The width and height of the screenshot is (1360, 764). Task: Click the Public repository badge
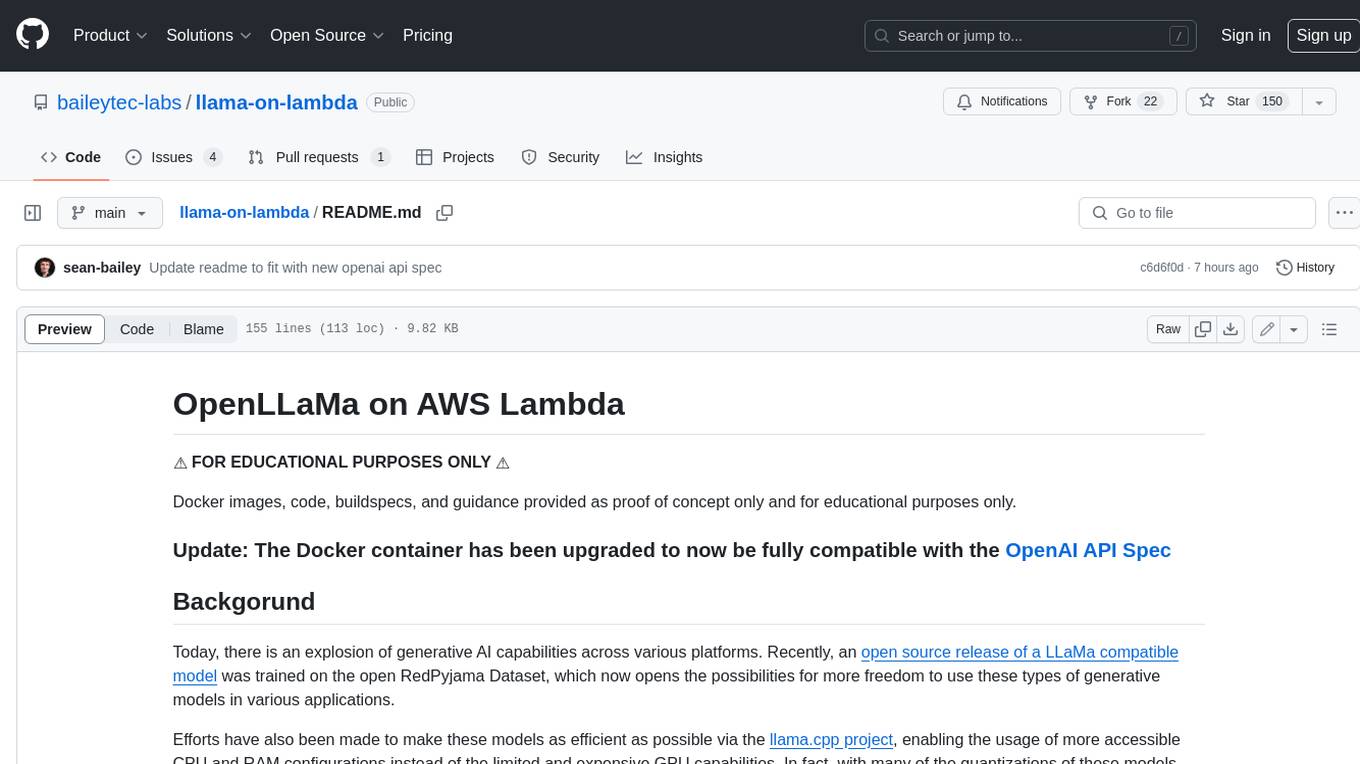tap(390, 102)
